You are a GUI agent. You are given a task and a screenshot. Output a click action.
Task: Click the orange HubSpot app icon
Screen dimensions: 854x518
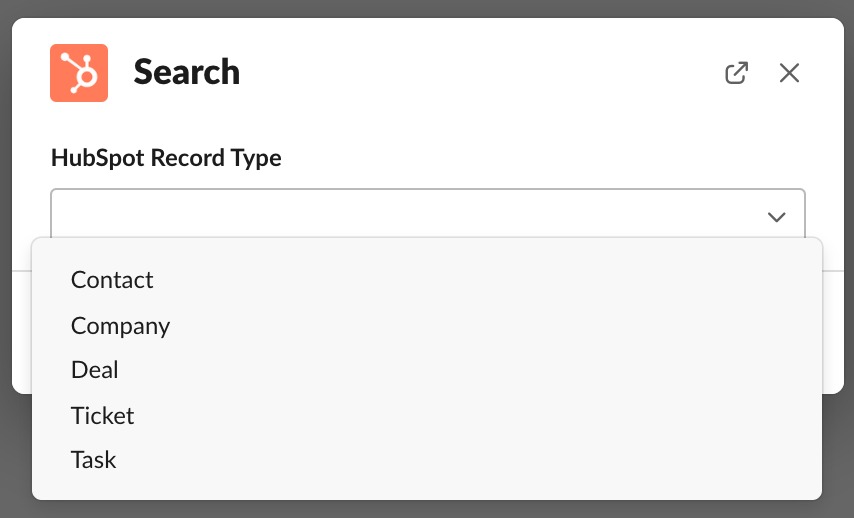coord(79,72)
